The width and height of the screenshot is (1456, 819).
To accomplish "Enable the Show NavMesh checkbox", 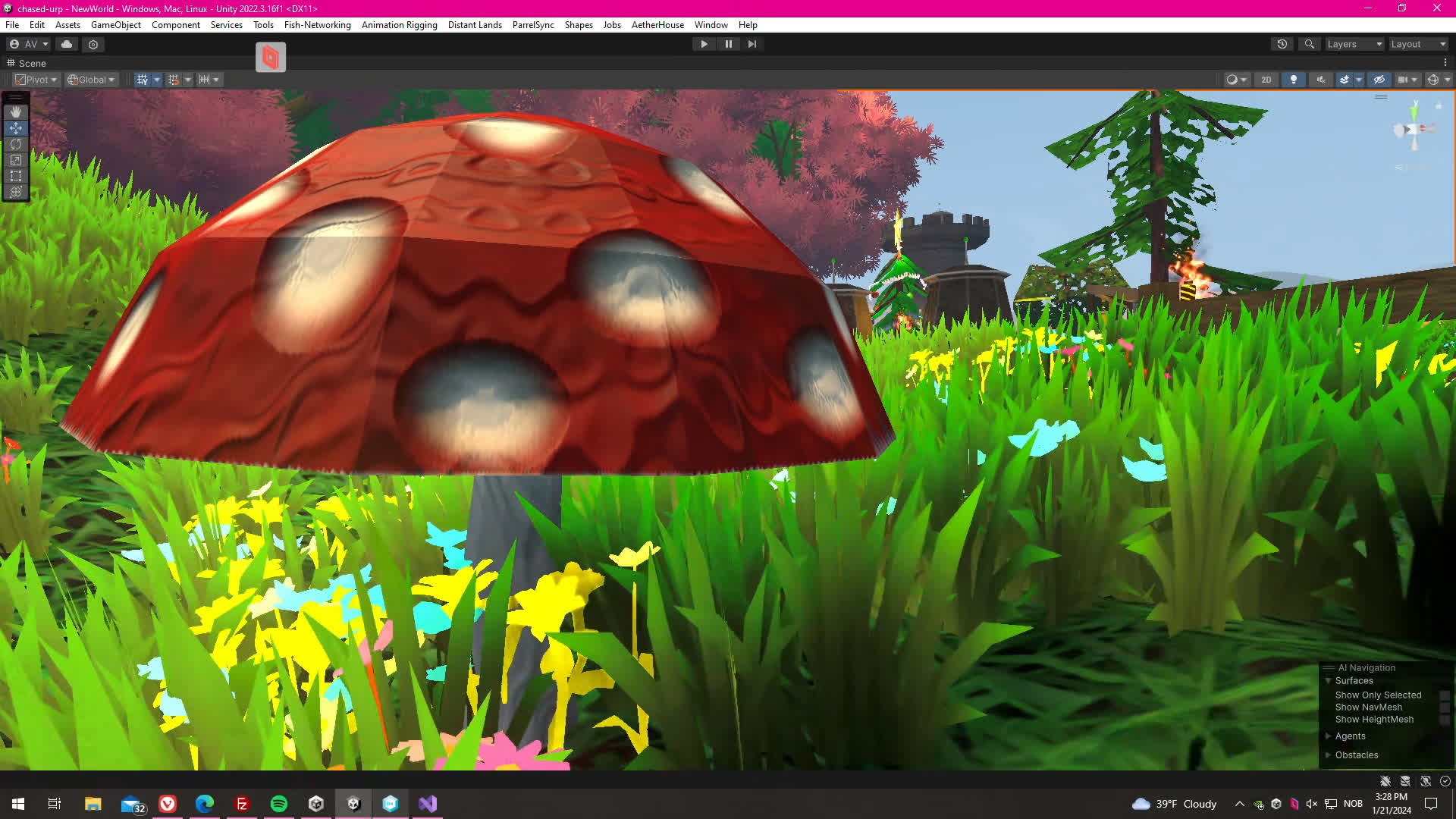I will pyautogui.click(x=1445, y=708).
